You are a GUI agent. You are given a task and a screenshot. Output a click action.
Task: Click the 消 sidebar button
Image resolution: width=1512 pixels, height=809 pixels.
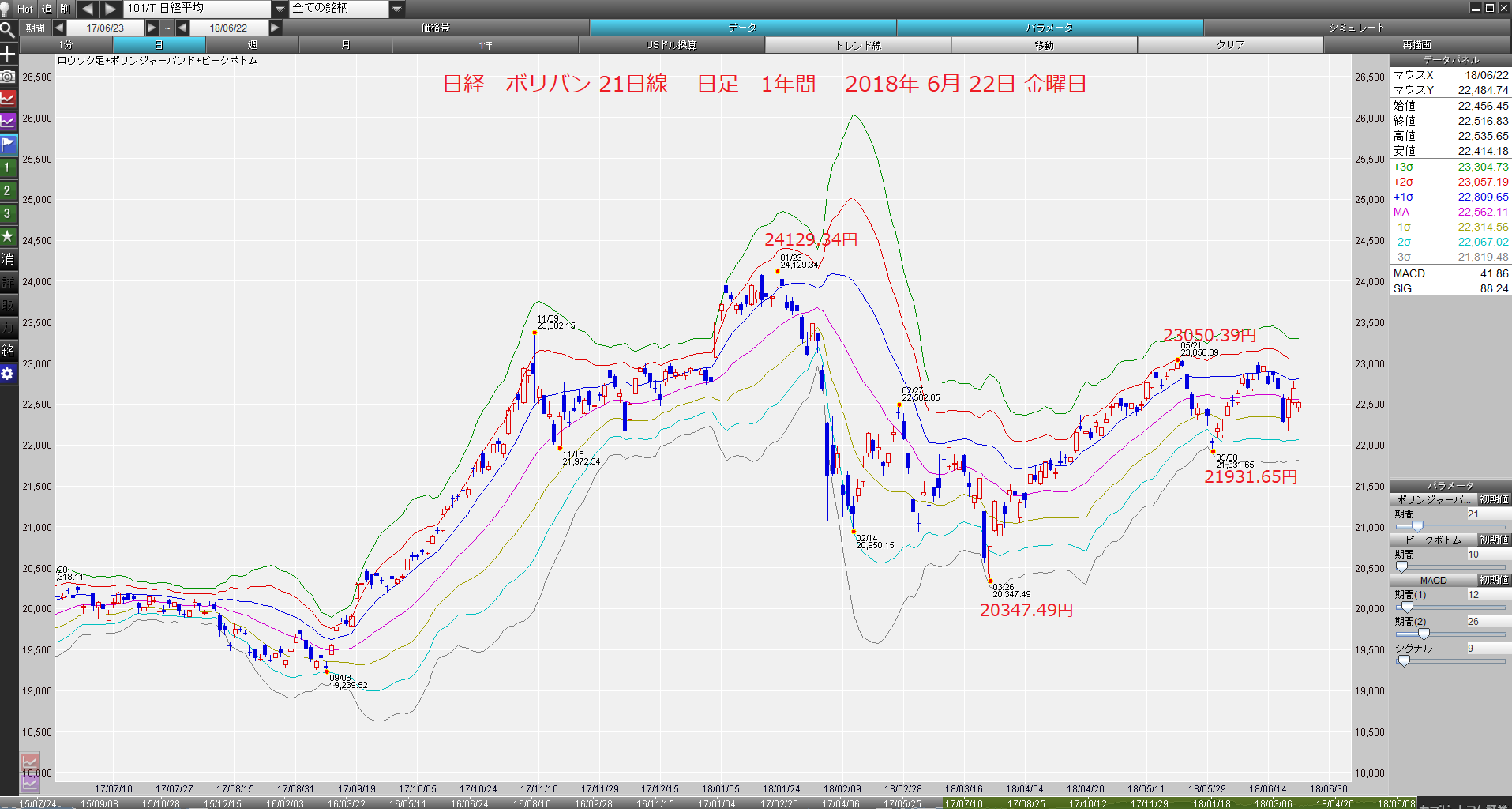[x=8, y=259]
